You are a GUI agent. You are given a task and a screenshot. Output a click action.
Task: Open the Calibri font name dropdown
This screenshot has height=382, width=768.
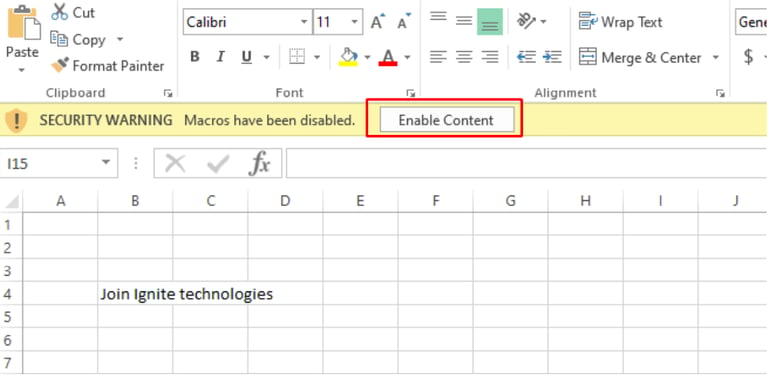tap(304, 22)
